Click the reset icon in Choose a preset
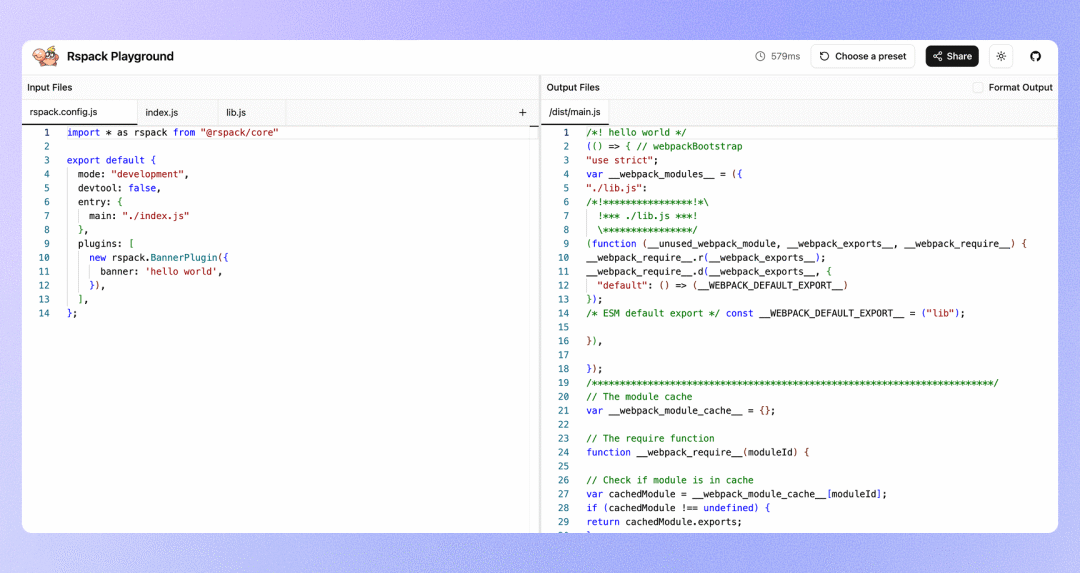 824,56
